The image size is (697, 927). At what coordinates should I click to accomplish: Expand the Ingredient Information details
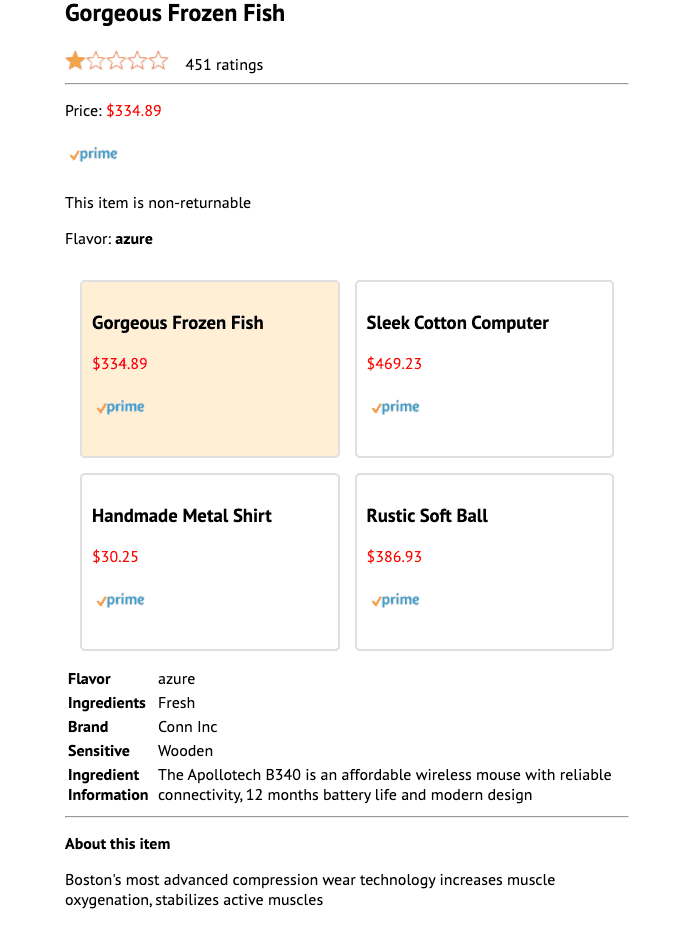tap(107, 784)
